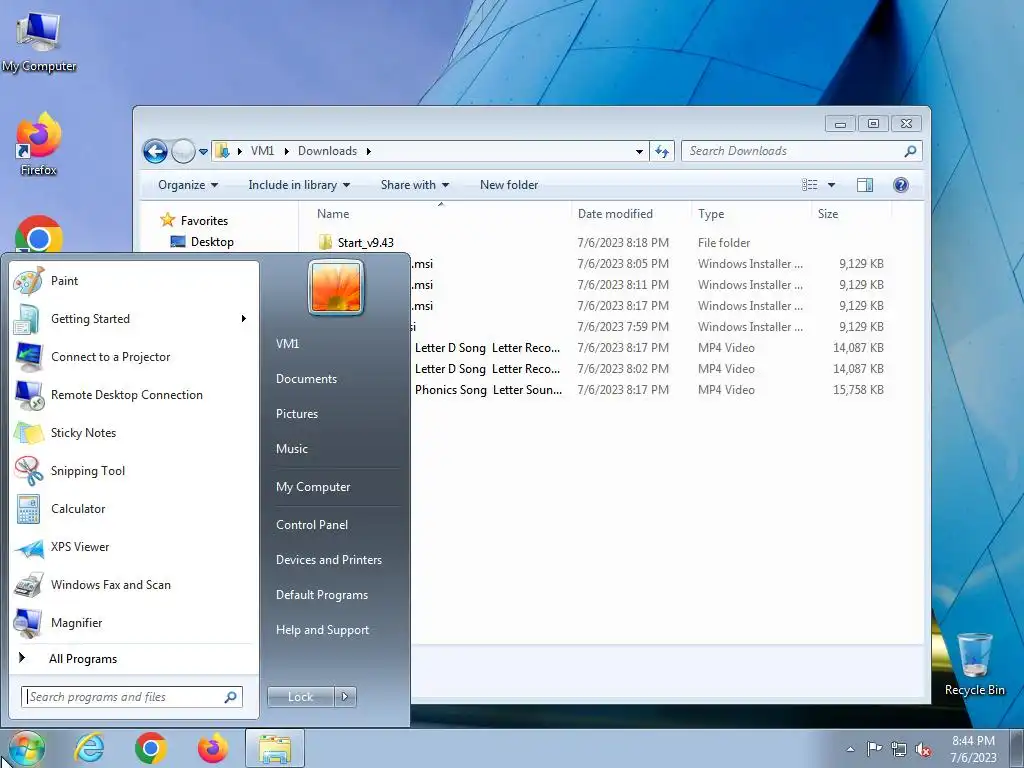Open Internet Explorer from taskbar

pos(89,748)
